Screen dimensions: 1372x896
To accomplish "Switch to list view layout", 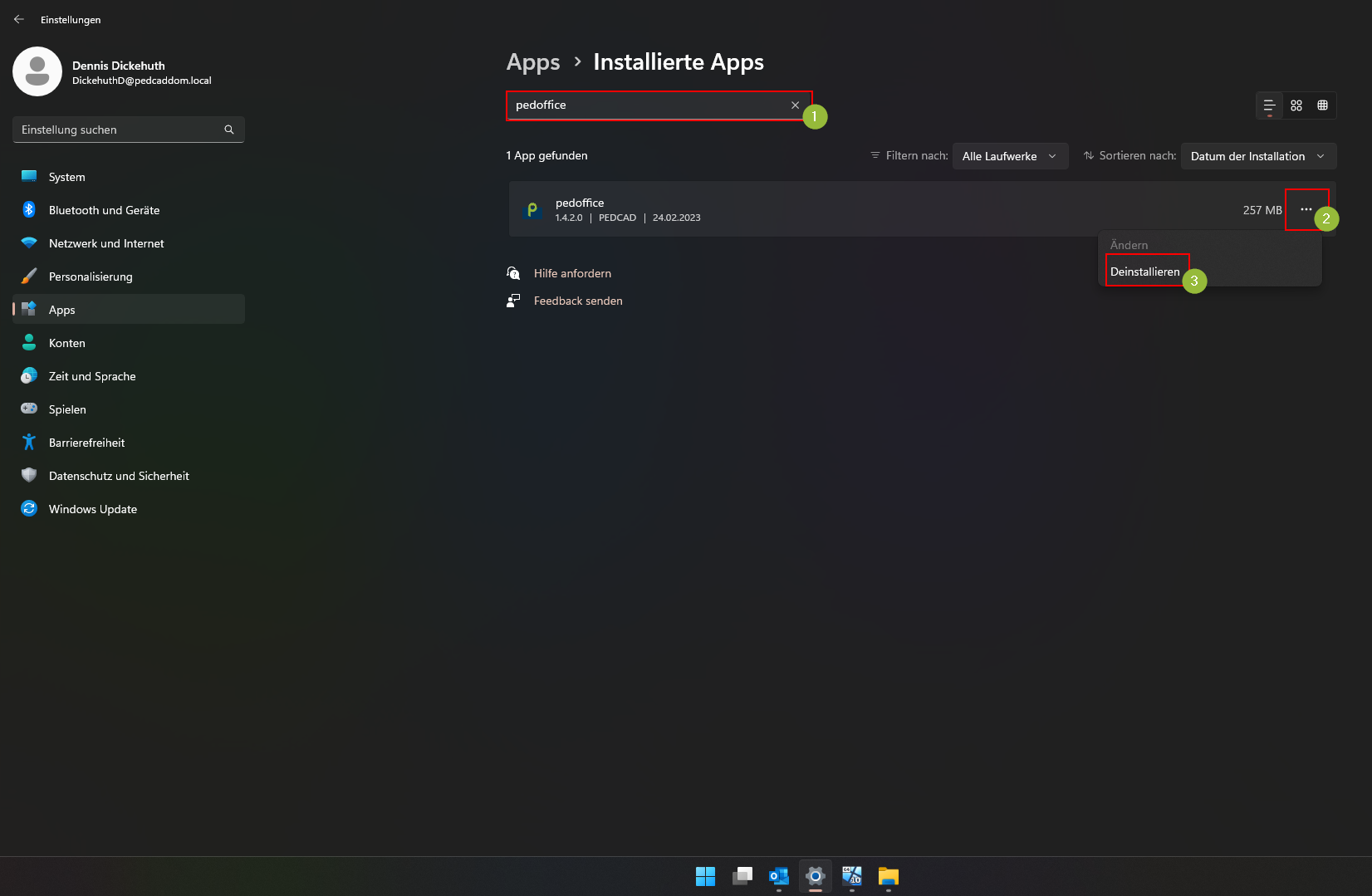I will (x=1269, y=105).
